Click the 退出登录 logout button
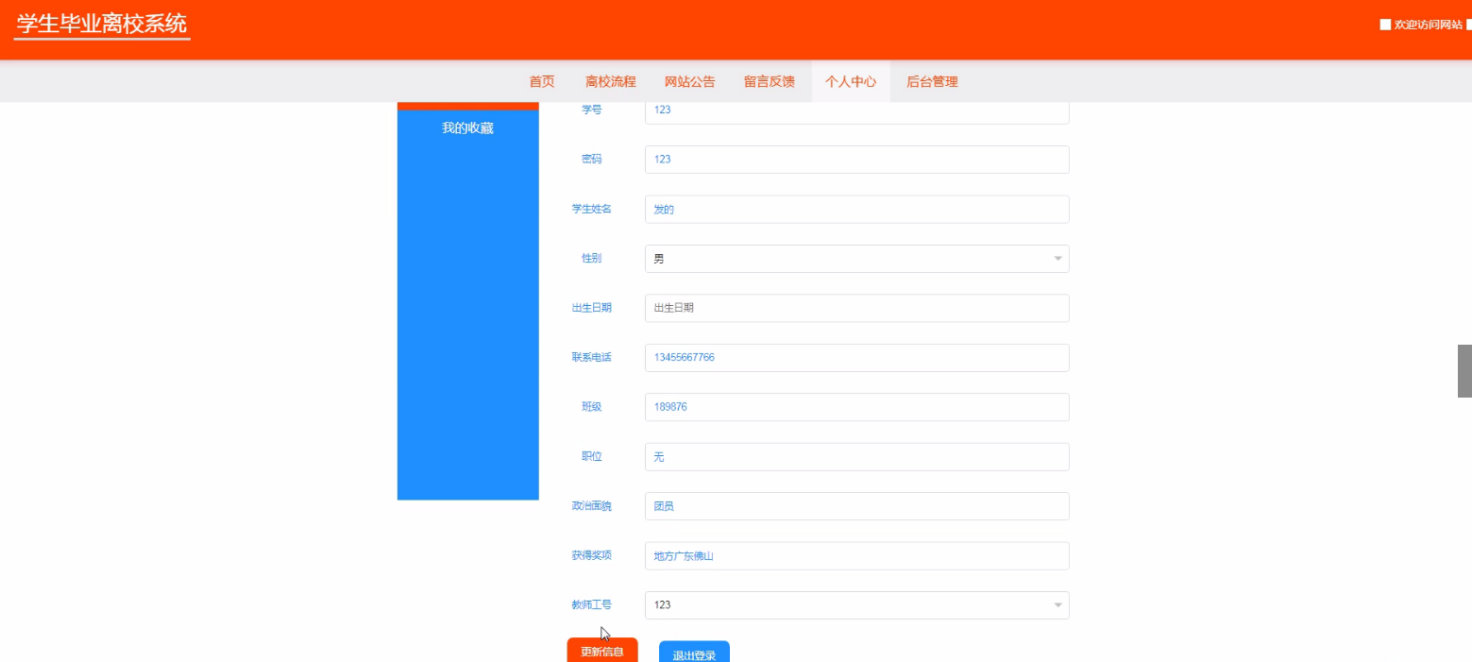This screenshot has height=662, width=1472. pyautogui.click(x=694, y=654)
